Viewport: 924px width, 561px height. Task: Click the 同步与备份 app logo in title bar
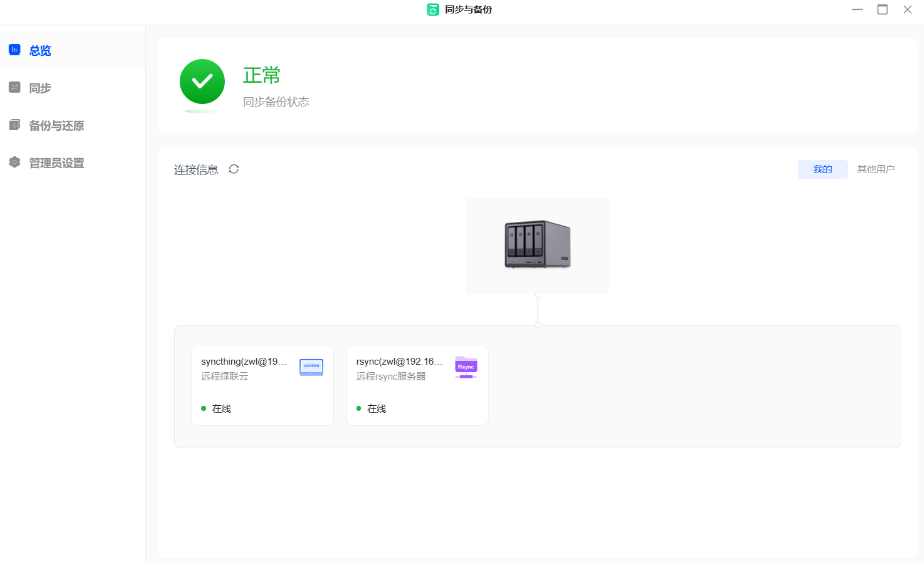433,9
